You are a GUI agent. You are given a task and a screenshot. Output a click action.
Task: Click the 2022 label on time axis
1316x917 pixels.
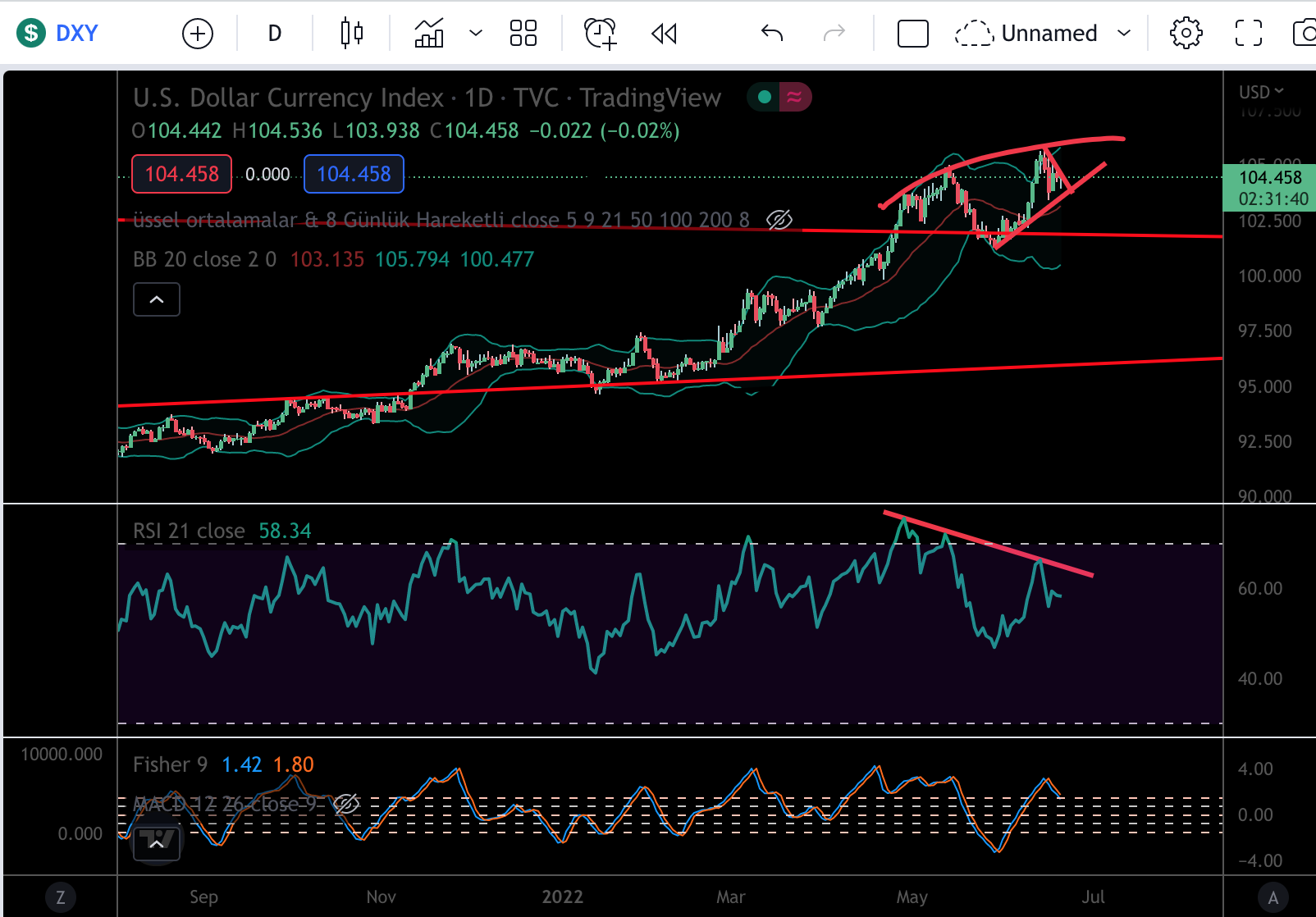point(562,896)
